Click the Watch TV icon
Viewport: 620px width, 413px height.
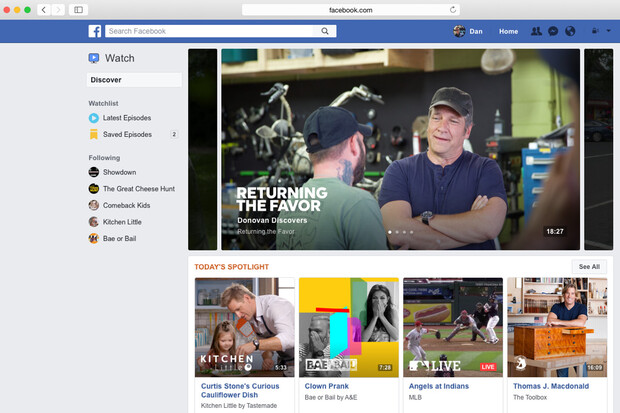pyautogui.click(x=94, y=58)
